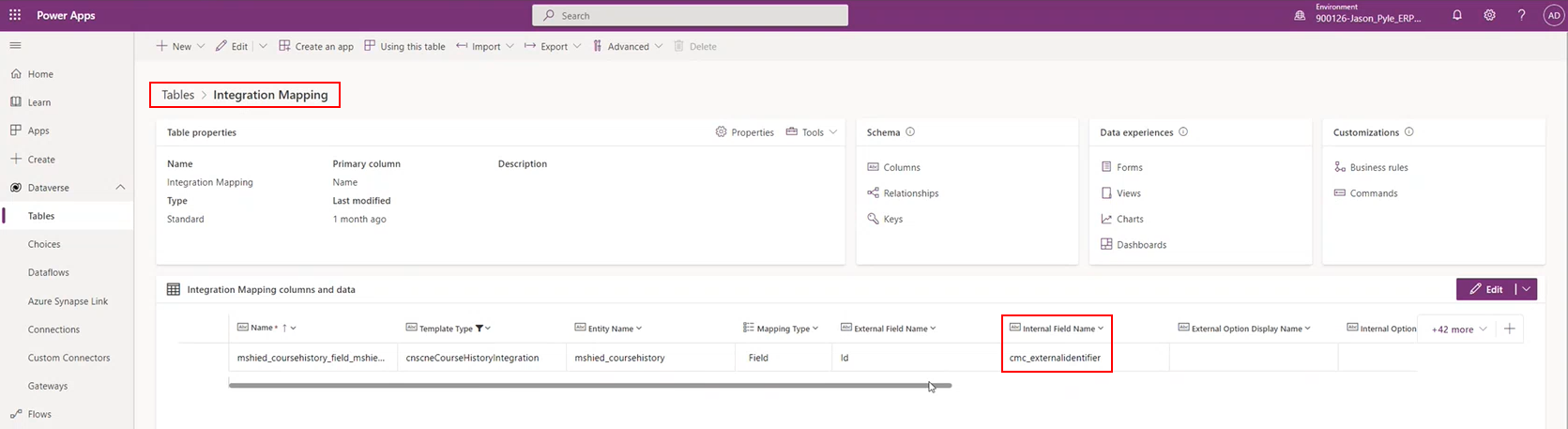This screenshot has height=429, width=1568.
Task: Select the Field mapping type cell
Action: (784, 358)
